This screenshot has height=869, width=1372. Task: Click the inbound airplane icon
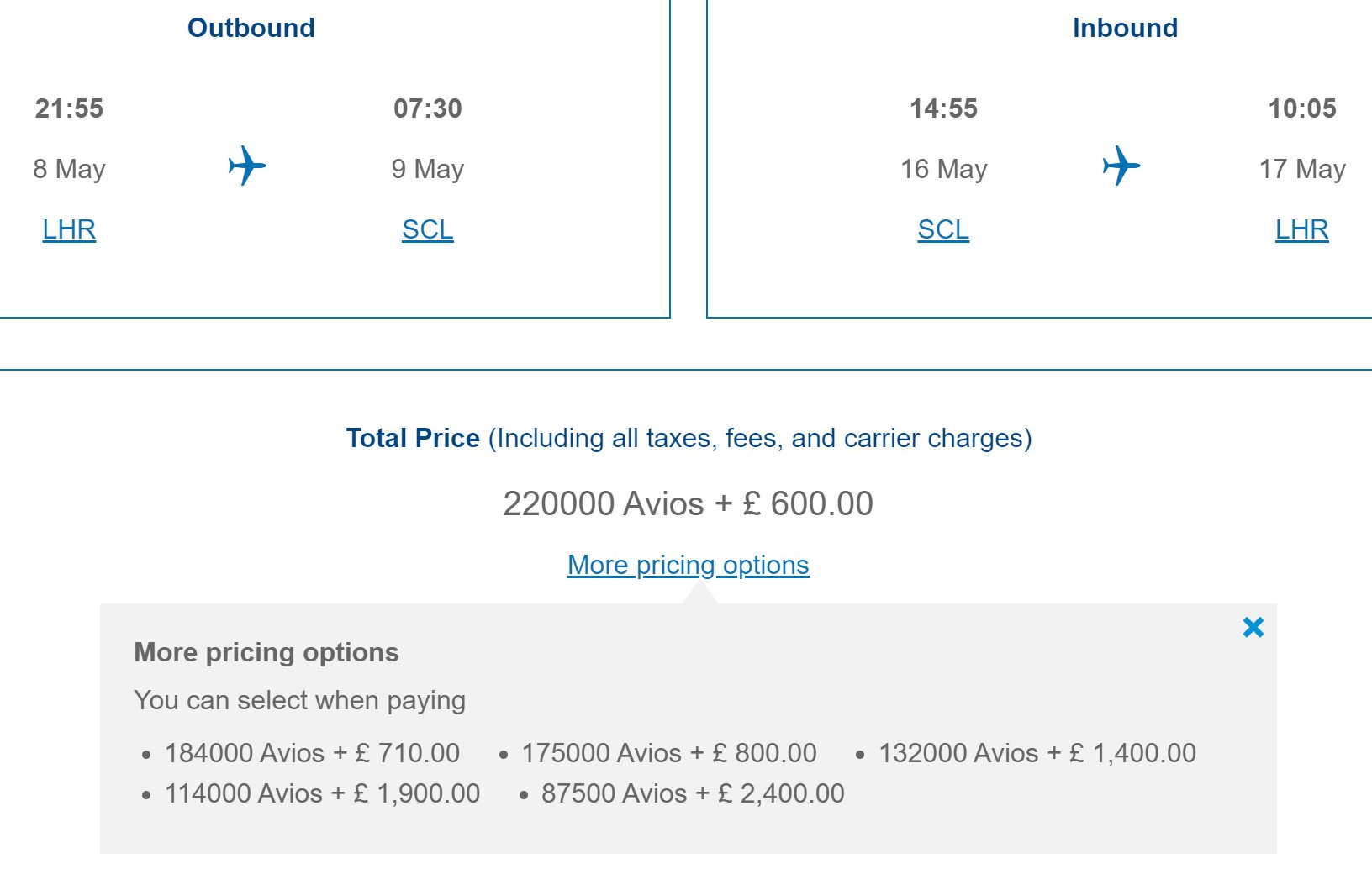point(1121,166)
